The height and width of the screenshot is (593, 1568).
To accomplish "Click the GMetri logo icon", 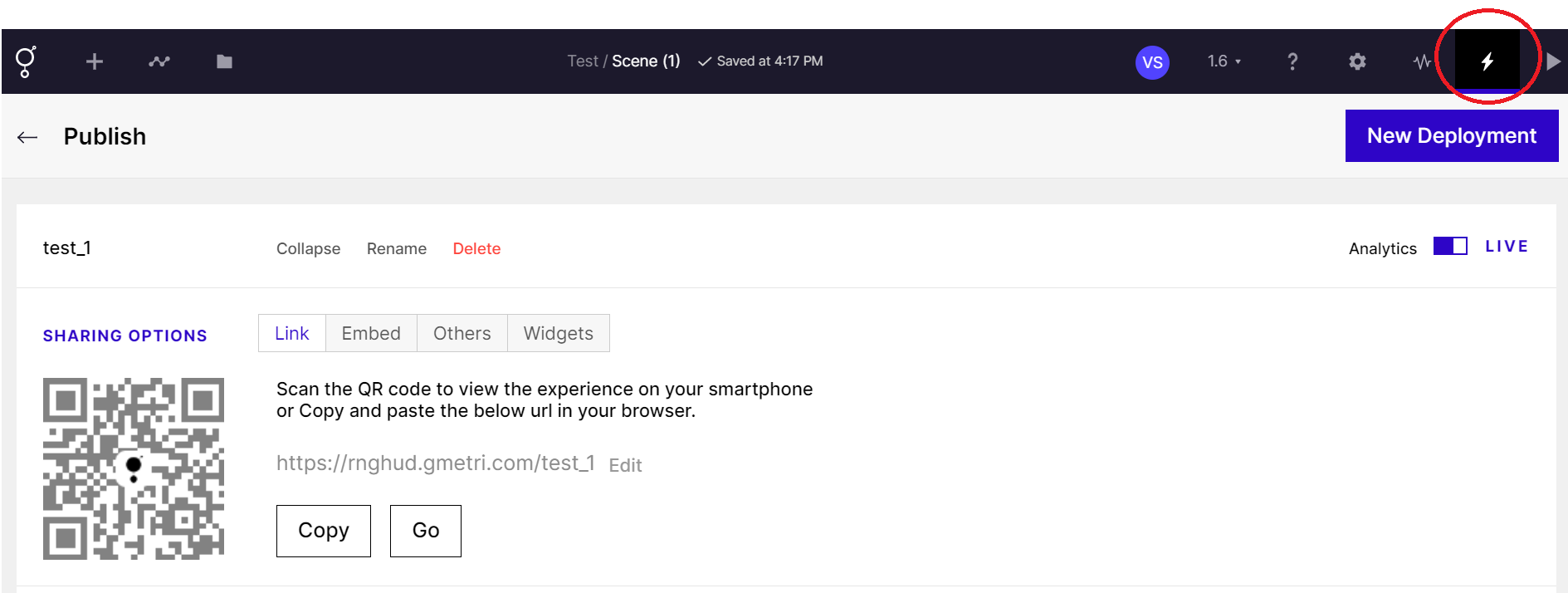I will tap(26, 61).
